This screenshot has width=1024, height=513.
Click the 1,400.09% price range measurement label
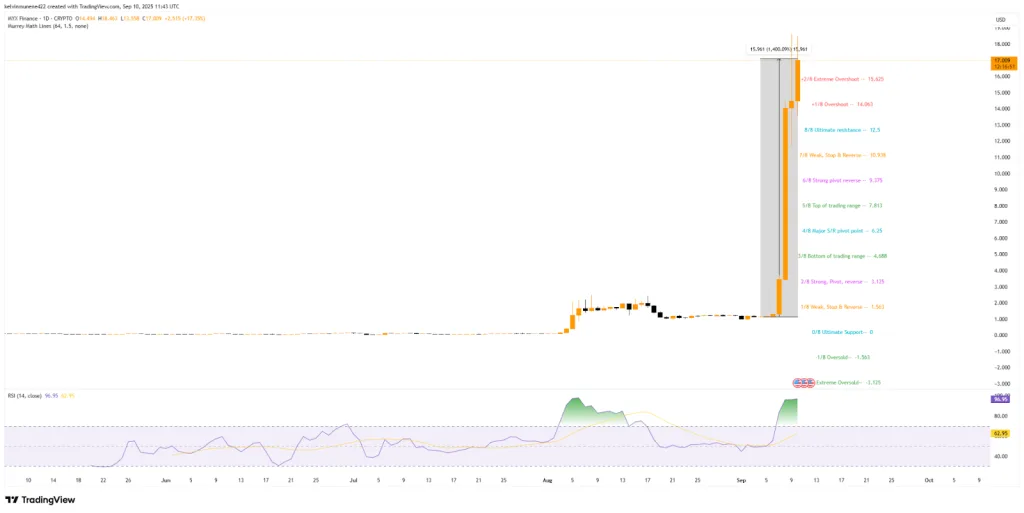(778, 49)
